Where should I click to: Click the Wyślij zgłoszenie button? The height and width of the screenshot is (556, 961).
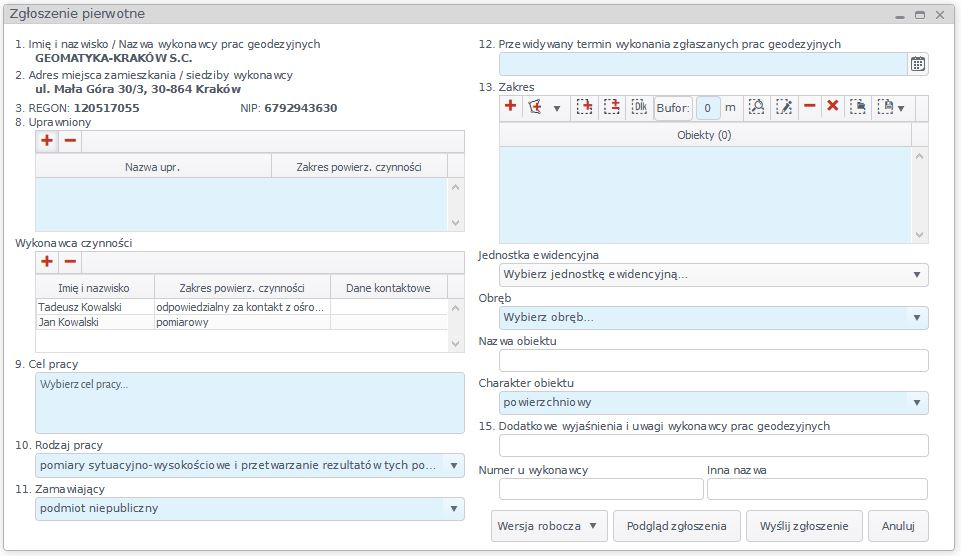click(x=804, y=526)
